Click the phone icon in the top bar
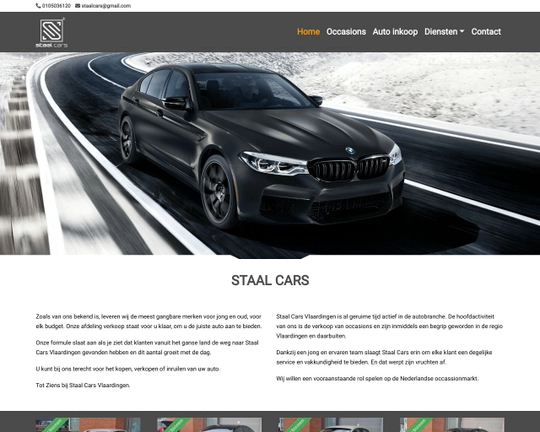 click(x=38, y=6)
